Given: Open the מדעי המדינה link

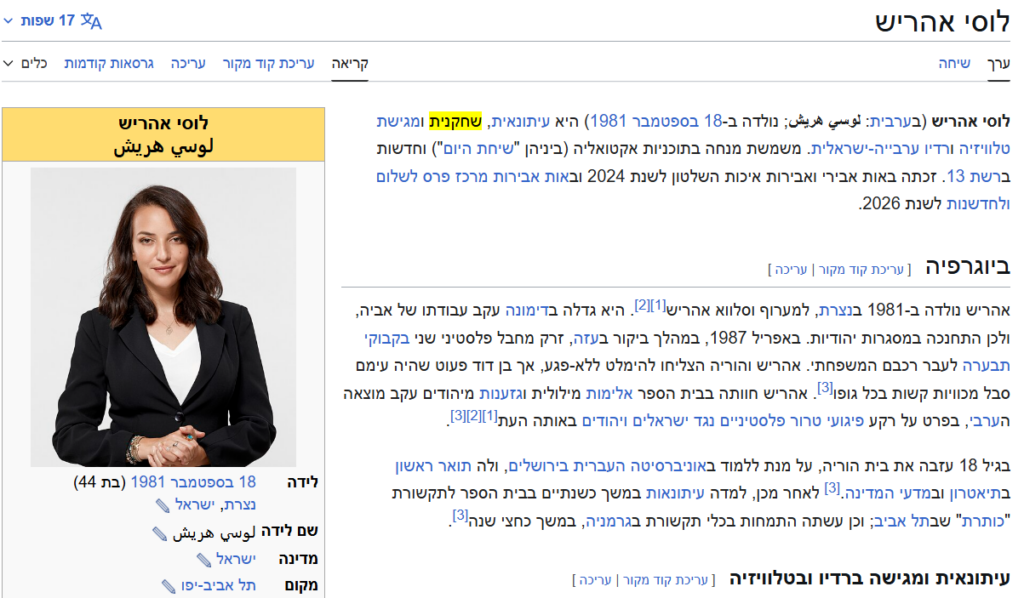Looking at the screenshot, I should click(x=888, y=493).
